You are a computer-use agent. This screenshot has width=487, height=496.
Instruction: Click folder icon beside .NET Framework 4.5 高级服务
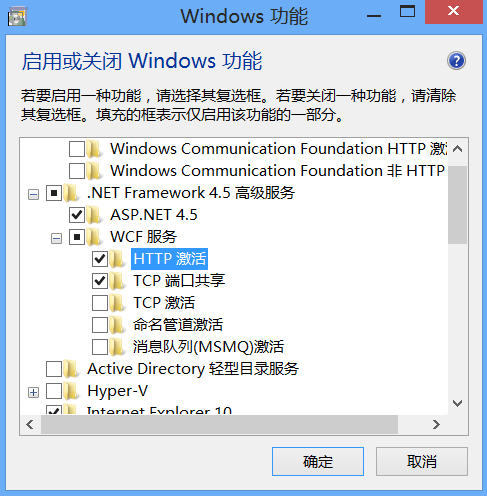coord(71,193)
